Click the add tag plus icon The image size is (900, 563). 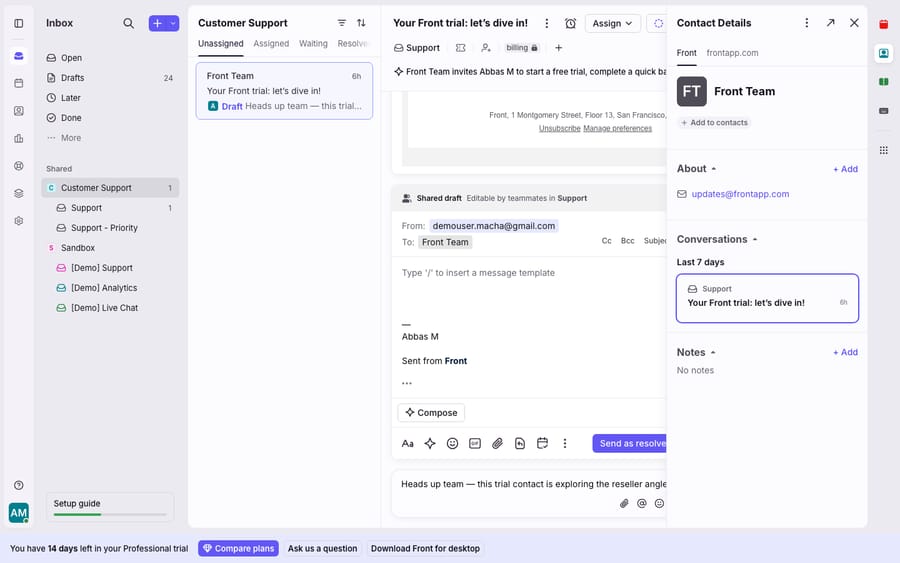pyautogui.click(x=558, y=48)
